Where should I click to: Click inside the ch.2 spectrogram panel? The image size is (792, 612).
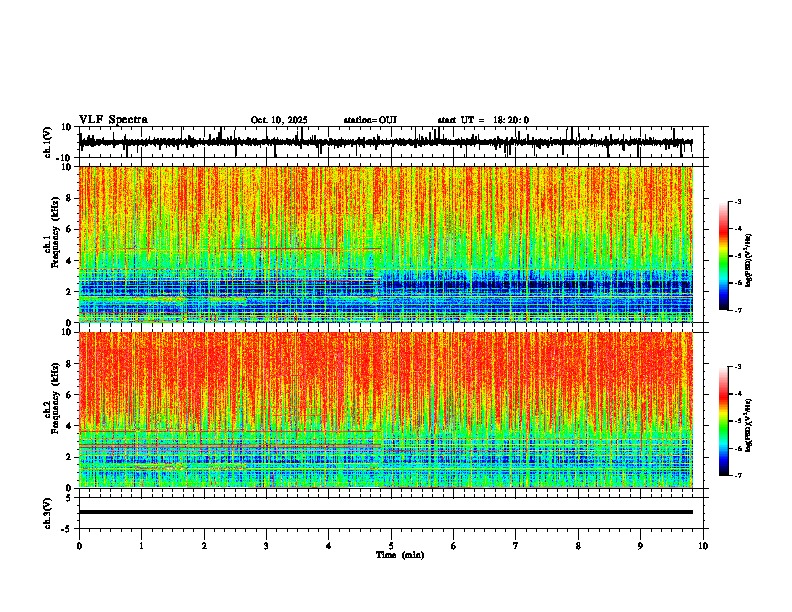[x=386, y=410]
